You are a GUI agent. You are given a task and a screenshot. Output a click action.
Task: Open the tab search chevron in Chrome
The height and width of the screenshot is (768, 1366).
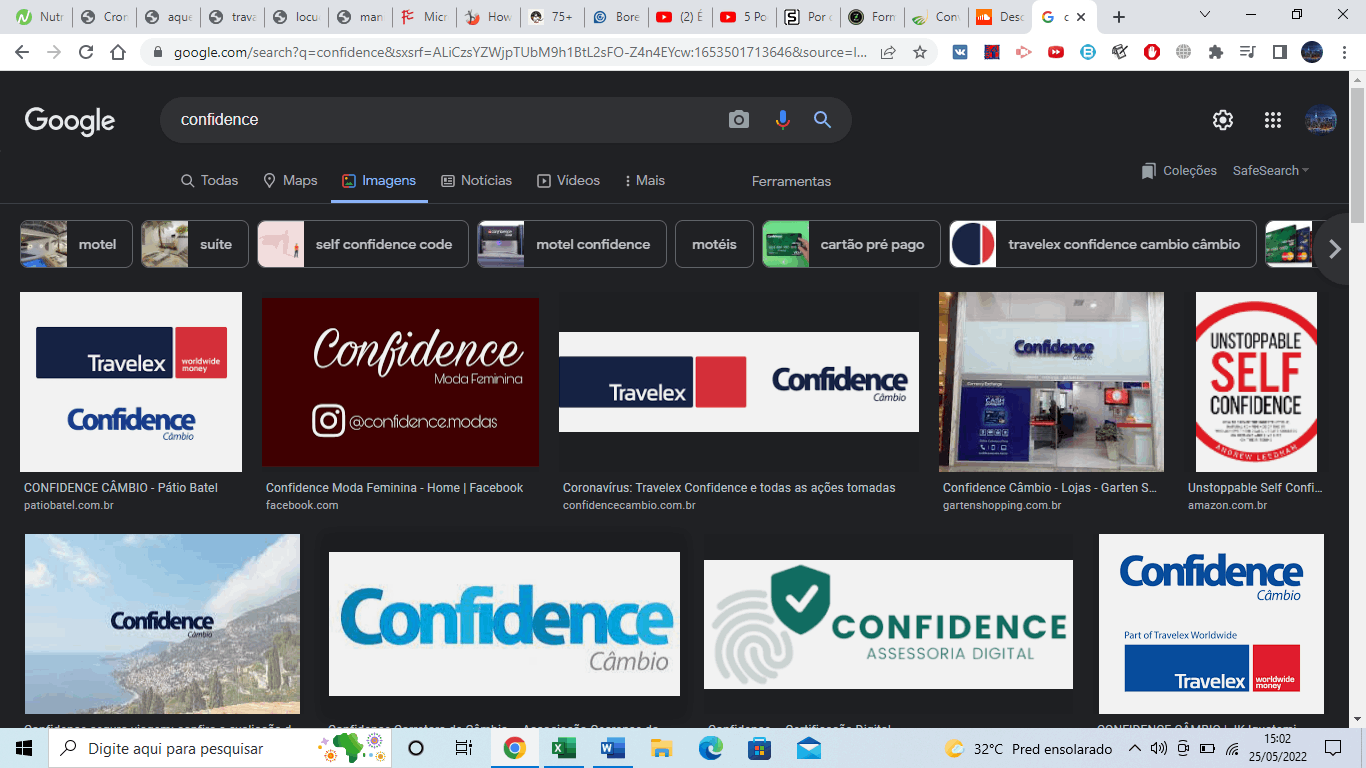tap(1205, 15)
